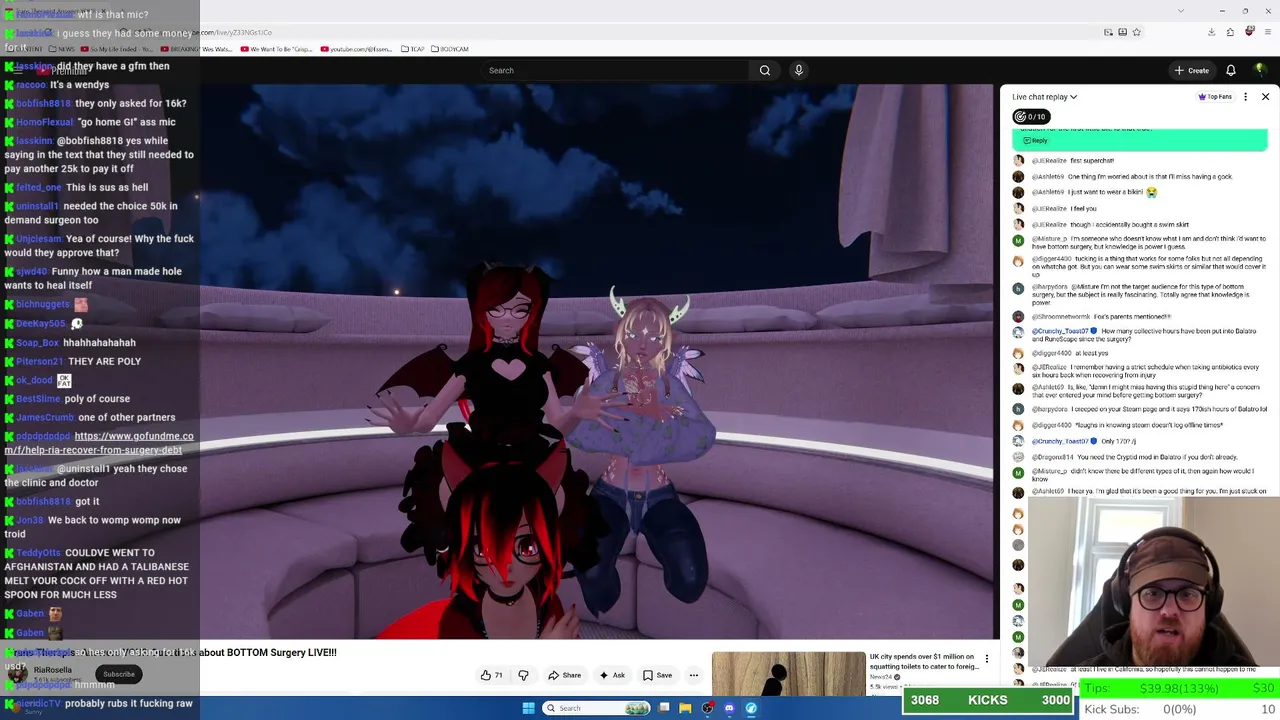Open more actions ellipsis under video
Screen dimensions: 1280x720
tap(693, 675)
